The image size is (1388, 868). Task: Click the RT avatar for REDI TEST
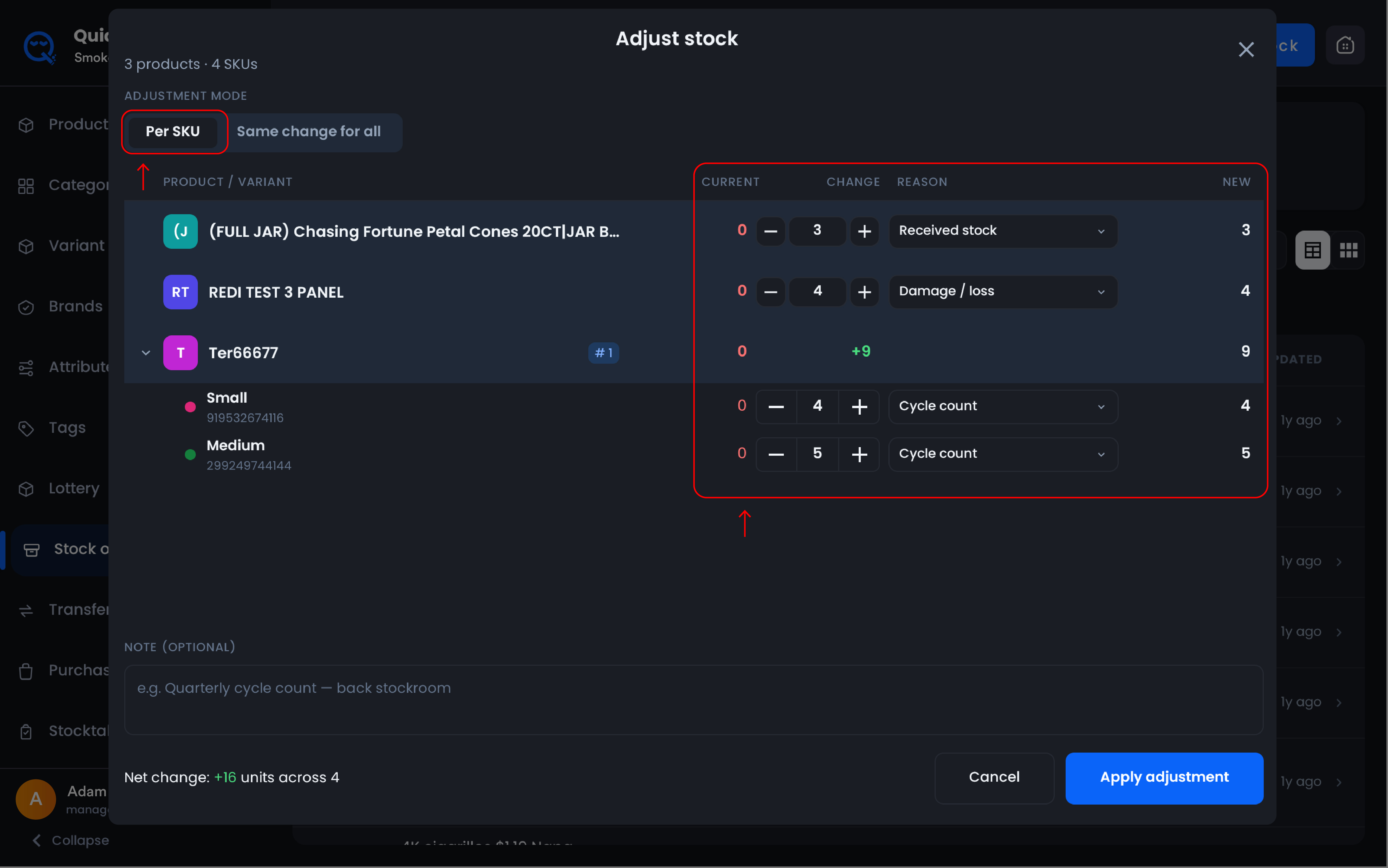[x=180, y=292]
